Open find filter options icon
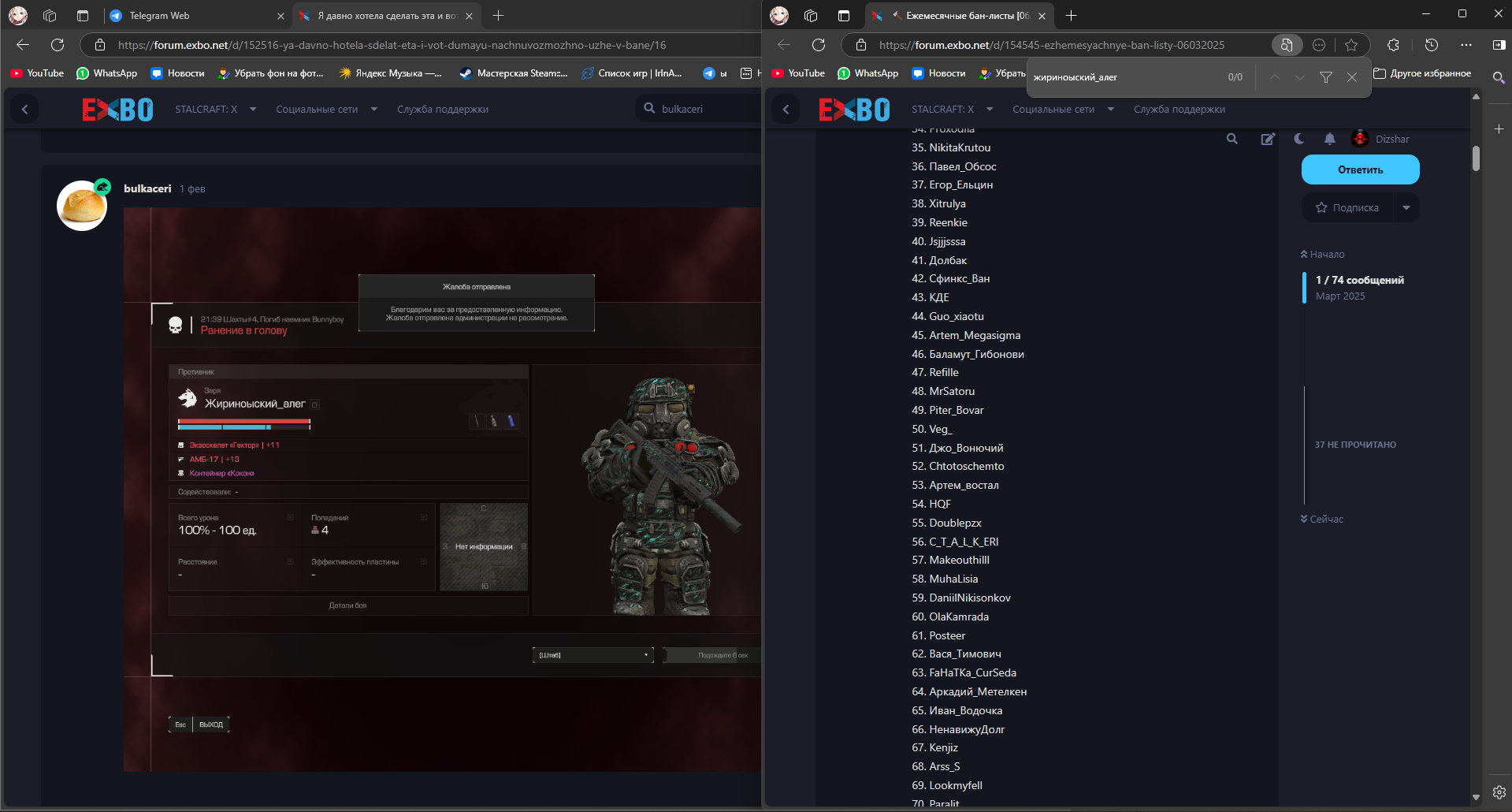Screen dimensions: 1512x812 [x=1326, y=77]
